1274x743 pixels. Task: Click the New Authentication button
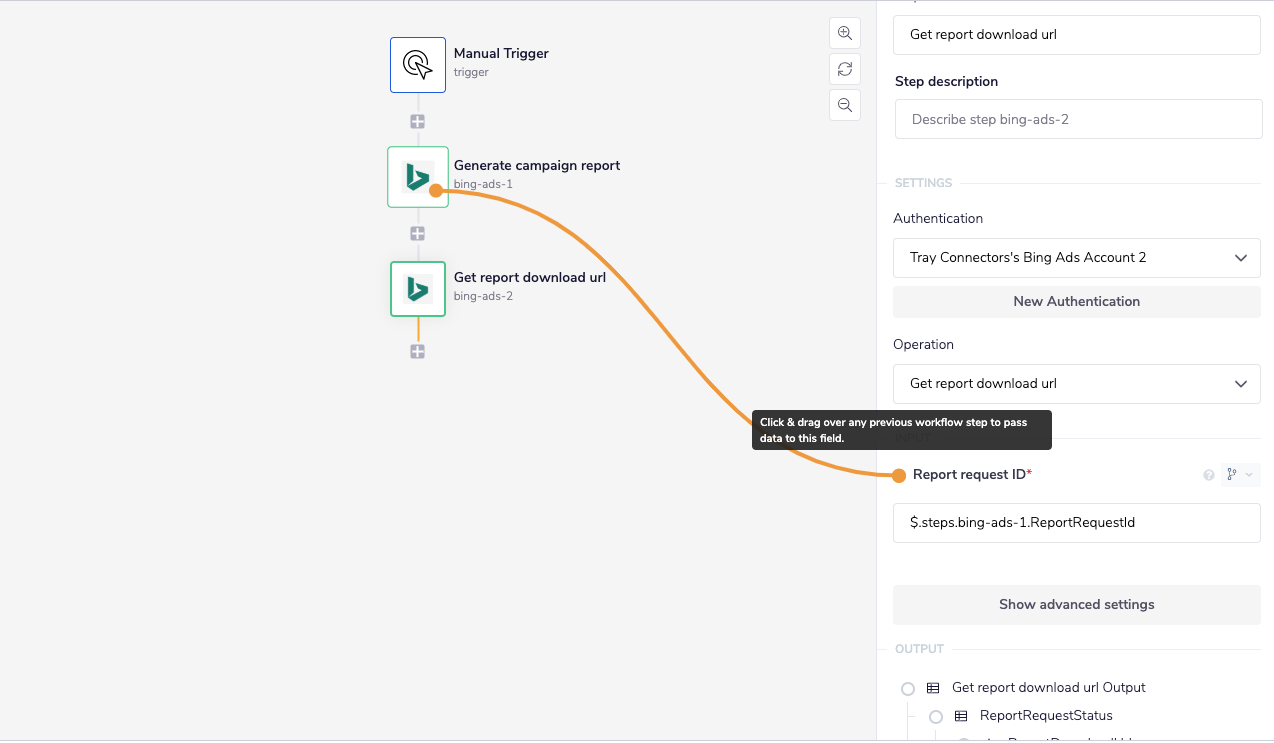(1076, 301)
